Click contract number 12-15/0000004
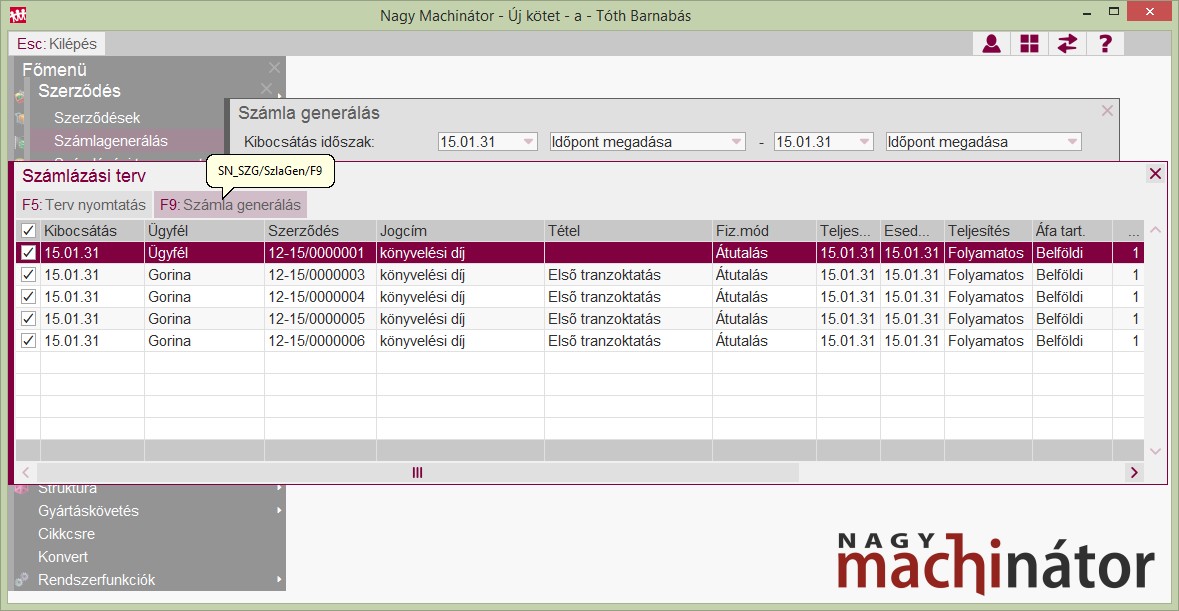Image resolution: width=1179 pixels, height=611 pixels. (x=317, y=296)
